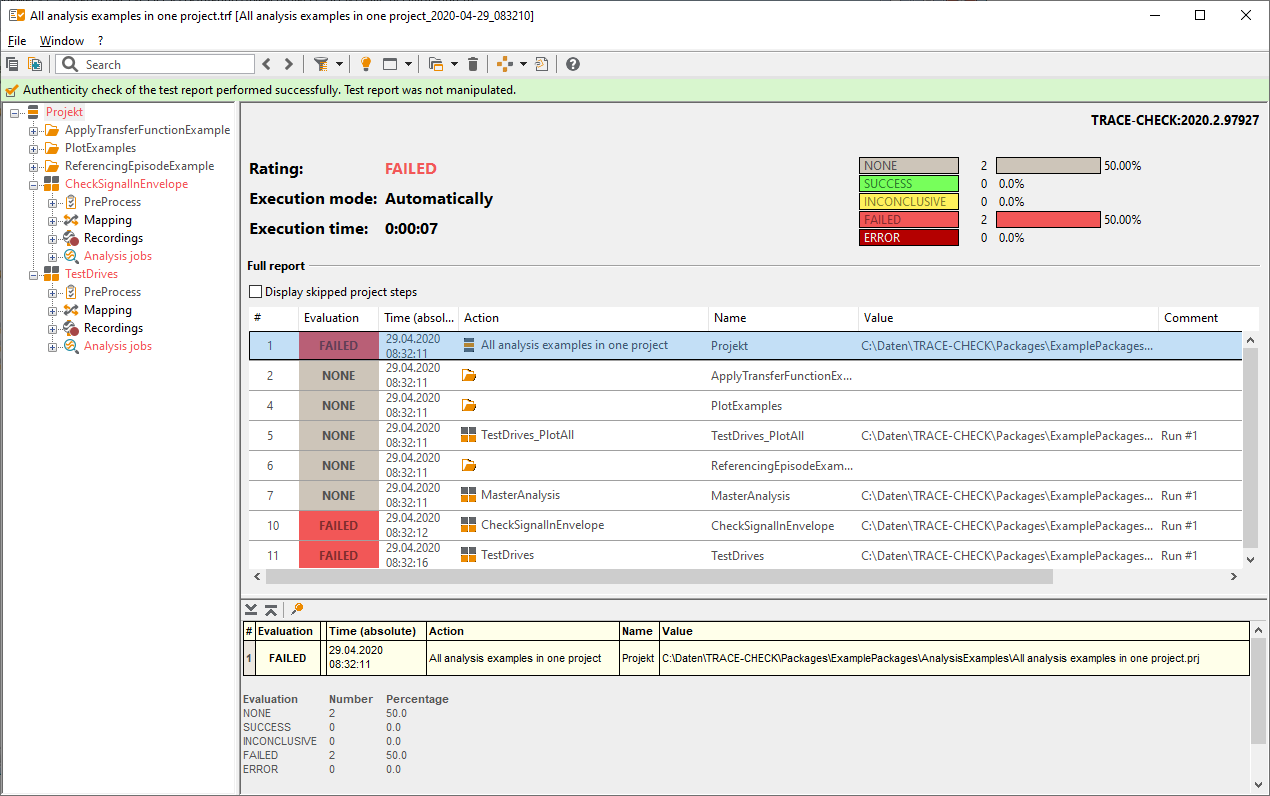Click the second toolbar icon beside expand-all
Image resolution: width=1270 pixels, height=796 pixels.
(x=35, y=64)
